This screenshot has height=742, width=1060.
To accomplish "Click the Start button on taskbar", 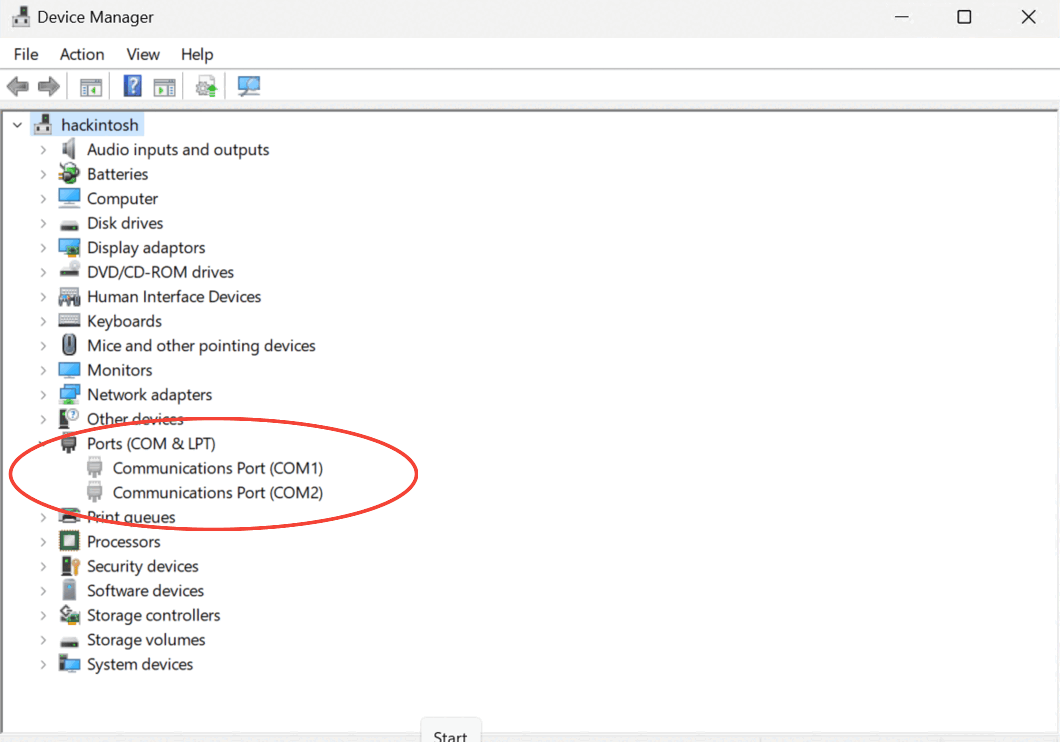I will pyautogui.click(x=450, y=735).
